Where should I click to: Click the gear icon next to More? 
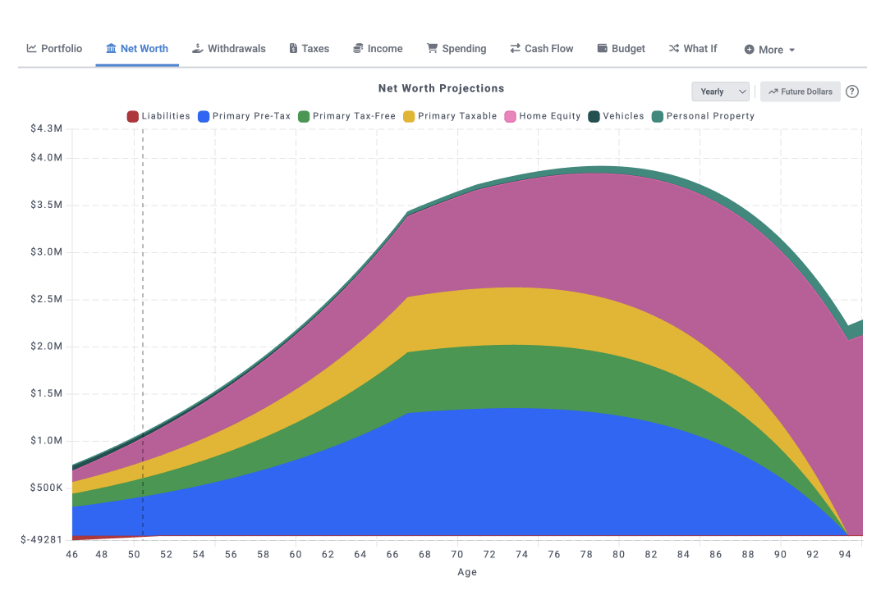(x=751, y=48)
